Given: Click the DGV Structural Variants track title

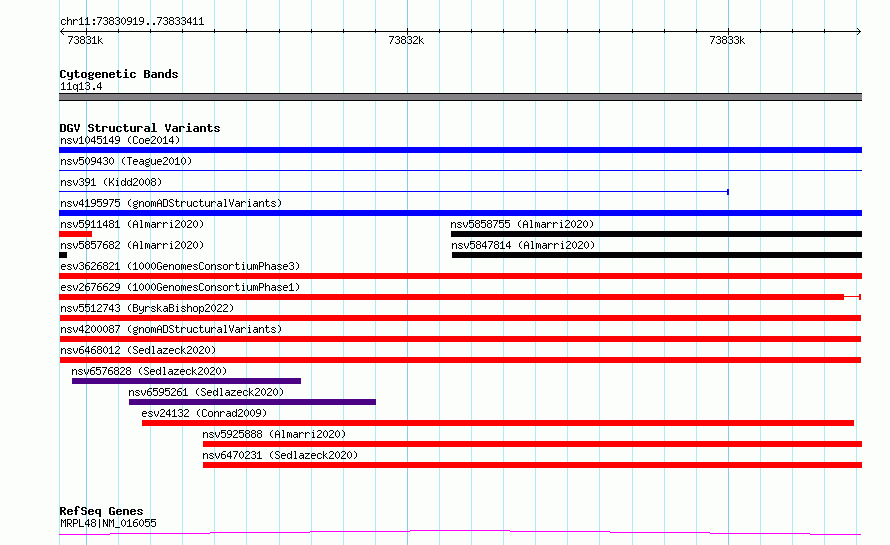Looking at the screenshot, I should (x=140, y=128).
